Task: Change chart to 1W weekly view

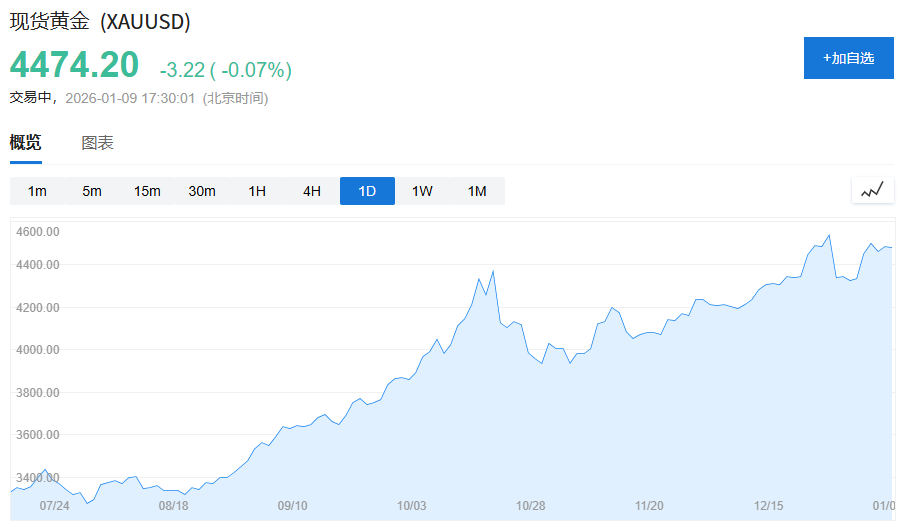Action: (x=422, y=191)
